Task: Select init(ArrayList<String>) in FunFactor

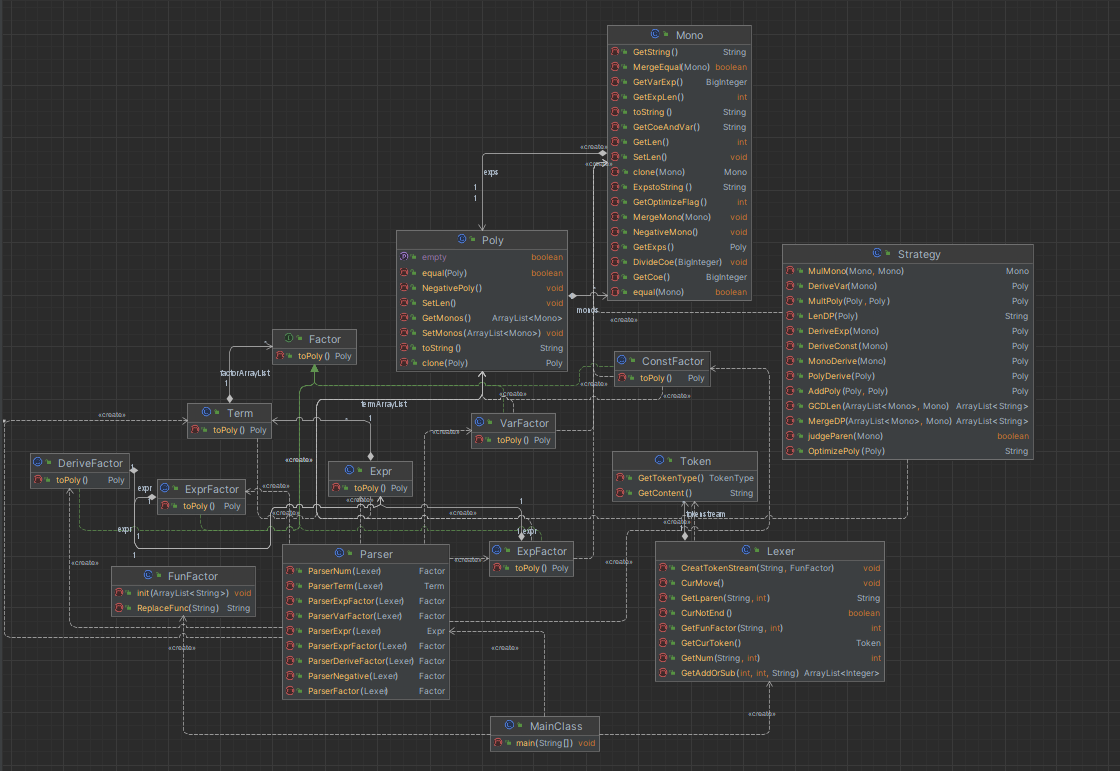Action: click(184, 593)
